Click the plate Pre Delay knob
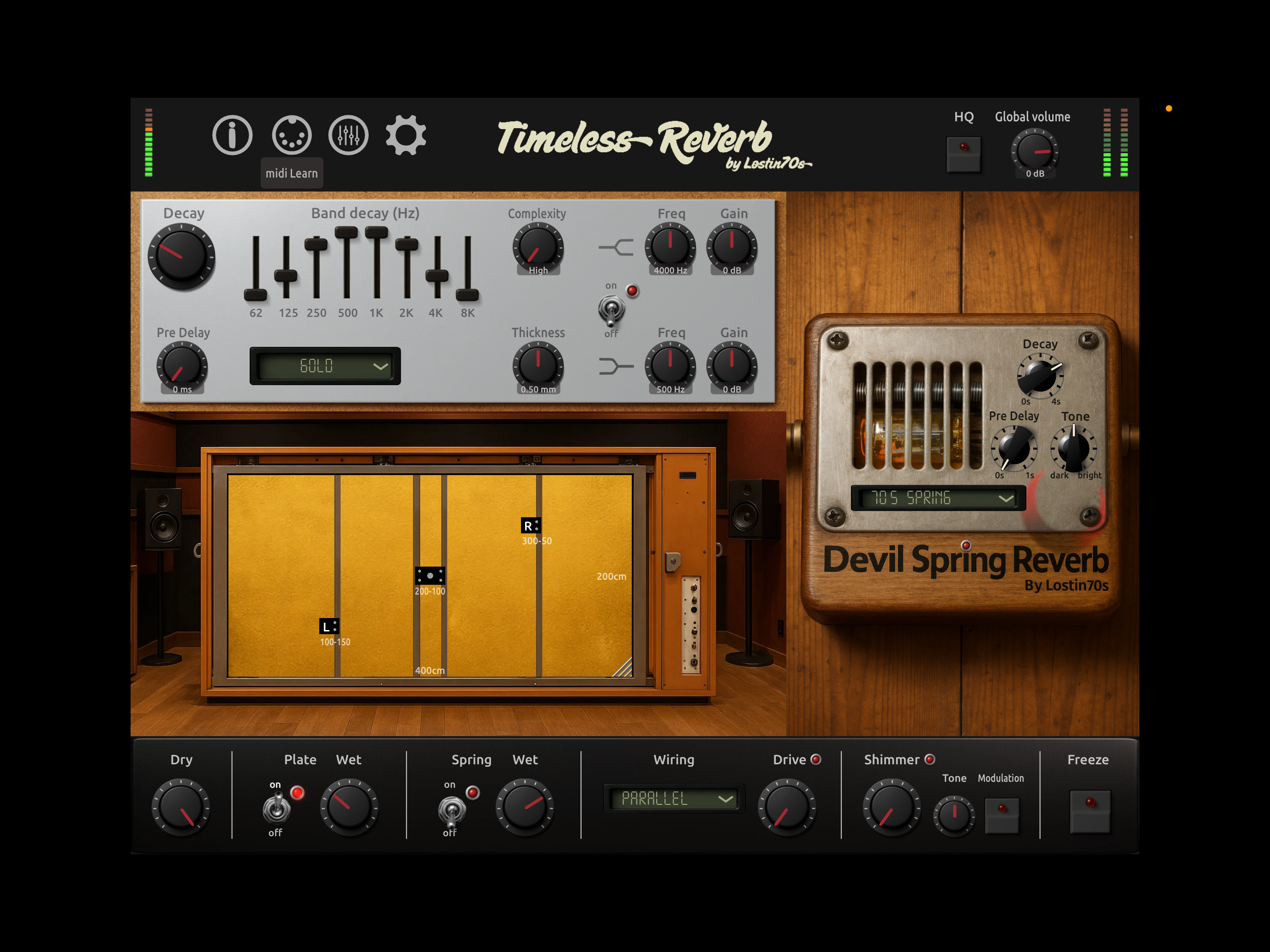 coord(182,366)
